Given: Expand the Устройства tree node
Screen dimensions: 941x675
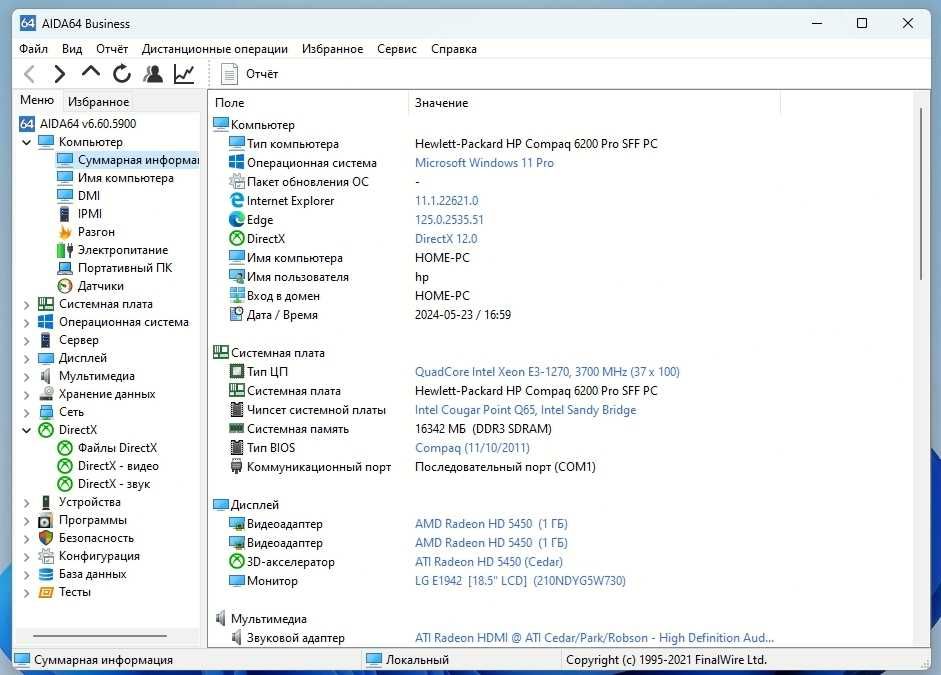Looking at the screenshot, I should pos(26,503).
